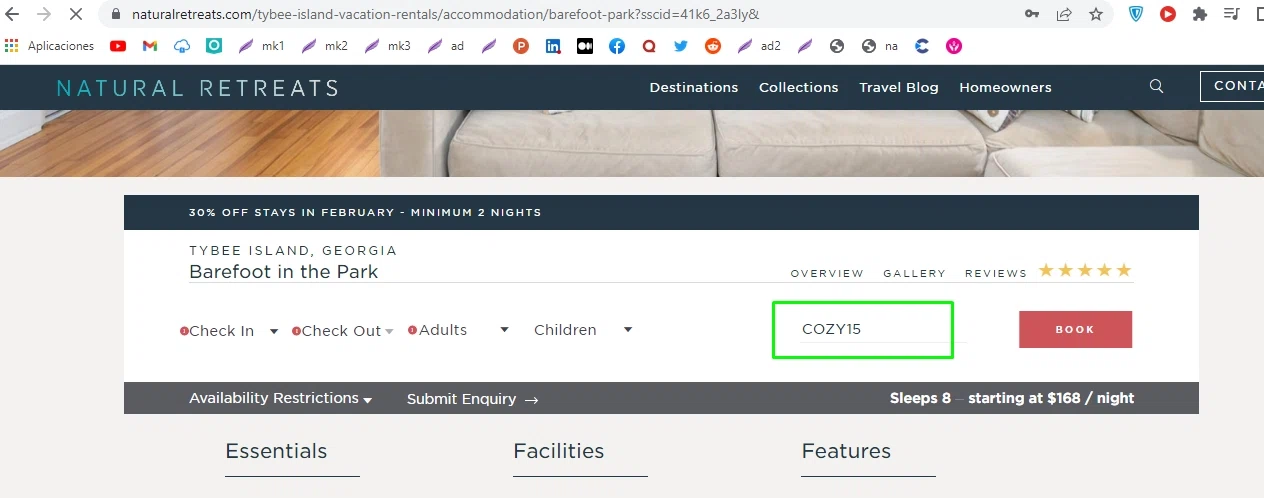Go to the Natural Retreats home logo

[x=197, y=88]
